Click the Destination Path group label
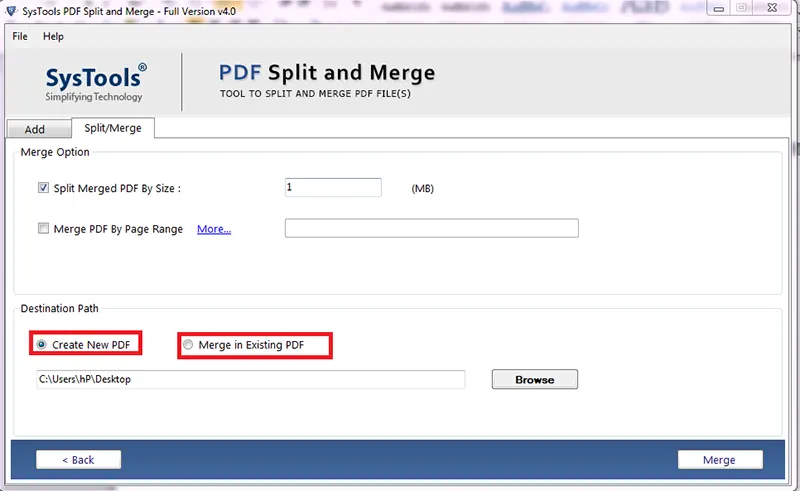Viewport: 800px width, 491px height. point(60,308)
